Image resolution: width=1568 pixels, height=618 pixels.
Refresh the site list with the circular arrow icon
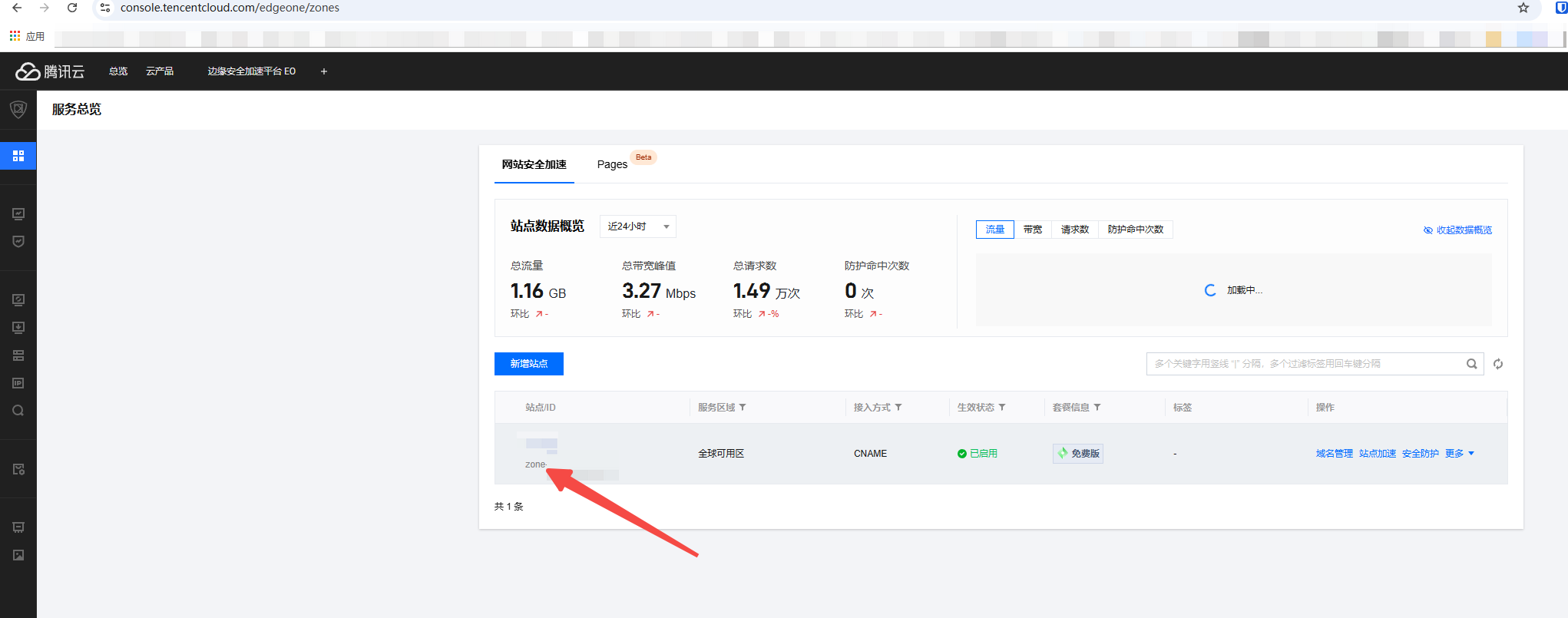1498,364
